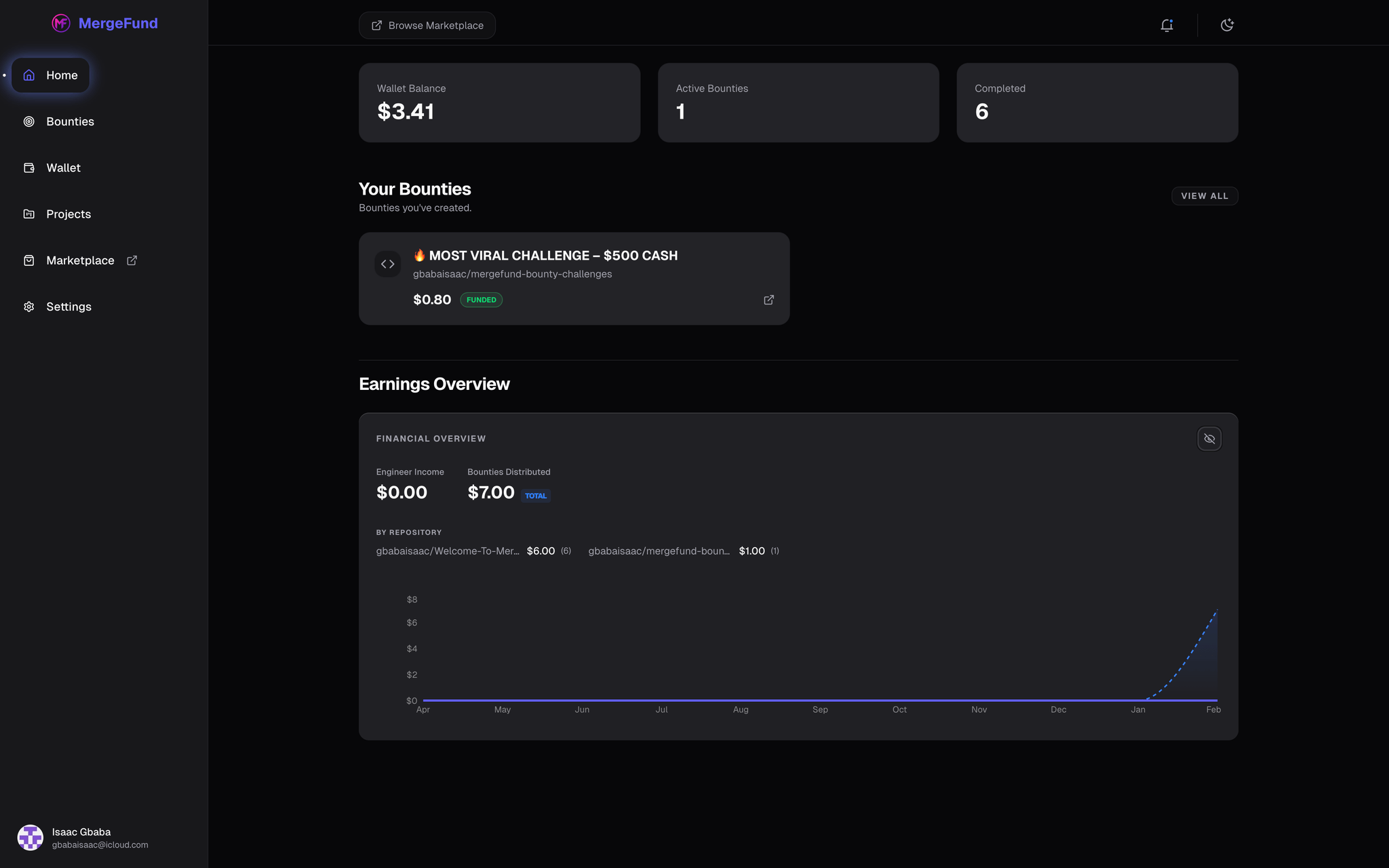Open the MOST VIRAL CHALLENGE bounty title
The width and height of the screenshot is (1389, 868).
click(545, 256)
